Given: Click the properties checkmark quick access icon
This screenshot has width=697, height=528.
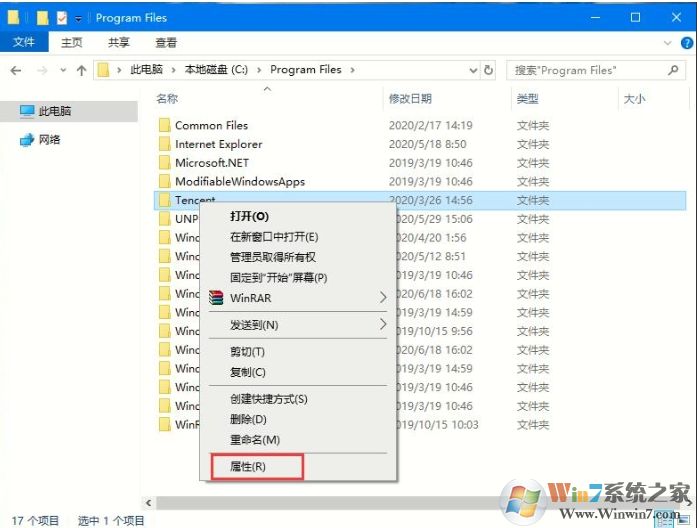Looking at the screenshot, I should (x=62, y=18).
